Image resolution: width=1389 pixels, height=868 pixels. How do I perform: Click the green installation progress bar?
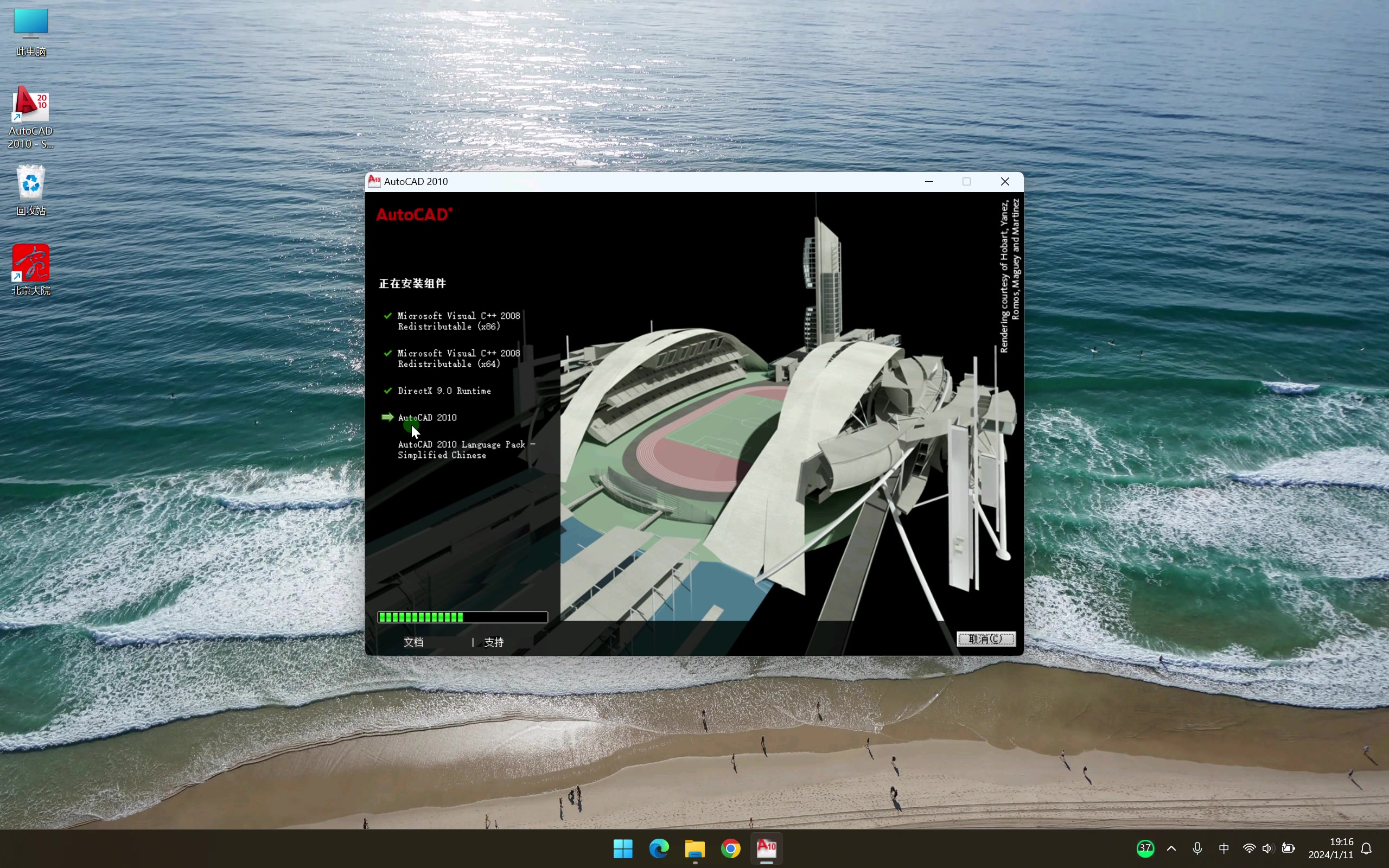[x=462, y=617]
